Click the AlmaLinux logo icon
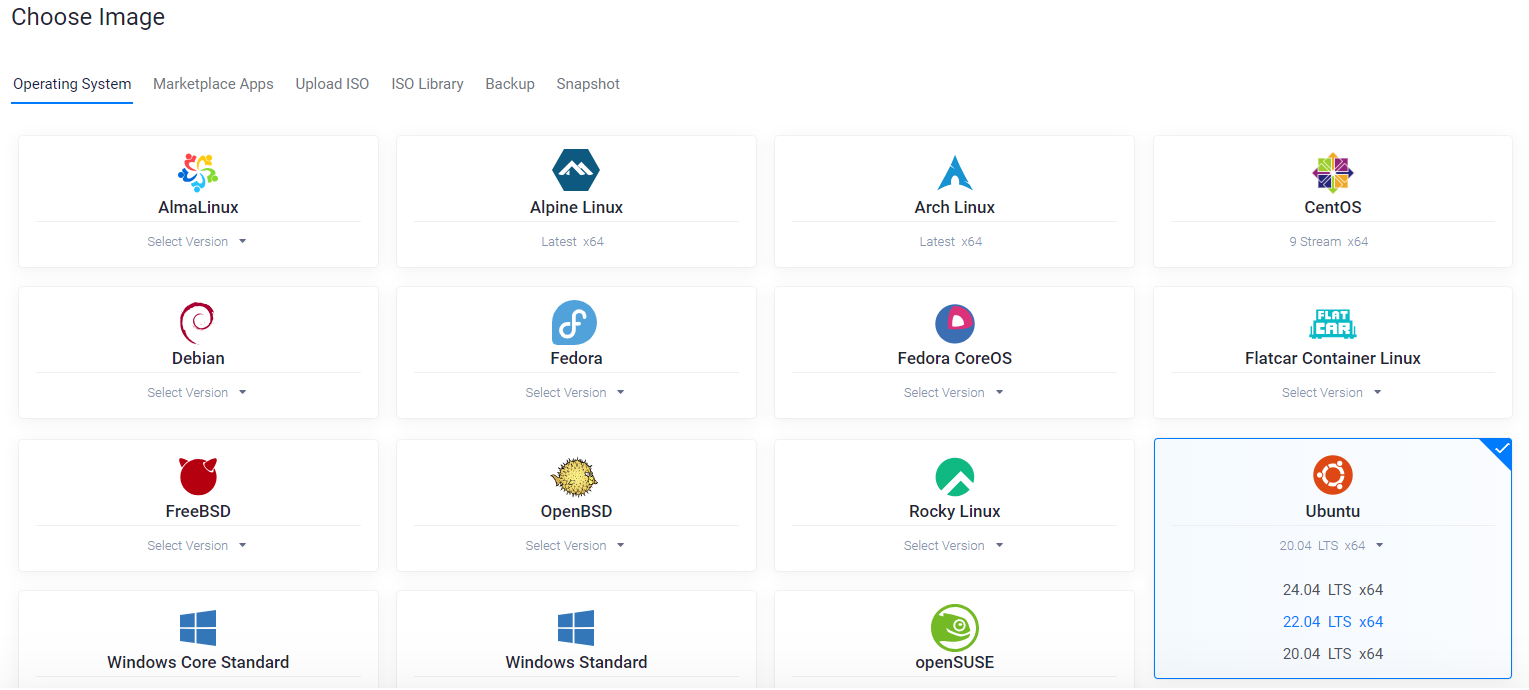1529x690 pixels. (198, 173)
